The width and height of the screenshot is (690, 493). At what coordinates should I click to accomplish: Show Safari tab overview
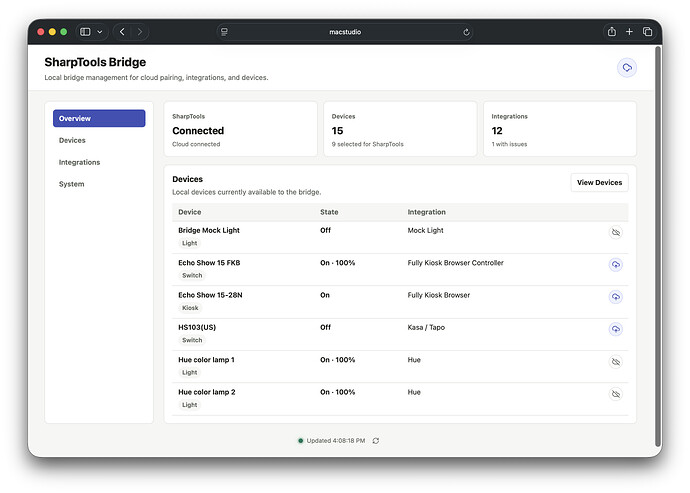click(x=647, y=32)
